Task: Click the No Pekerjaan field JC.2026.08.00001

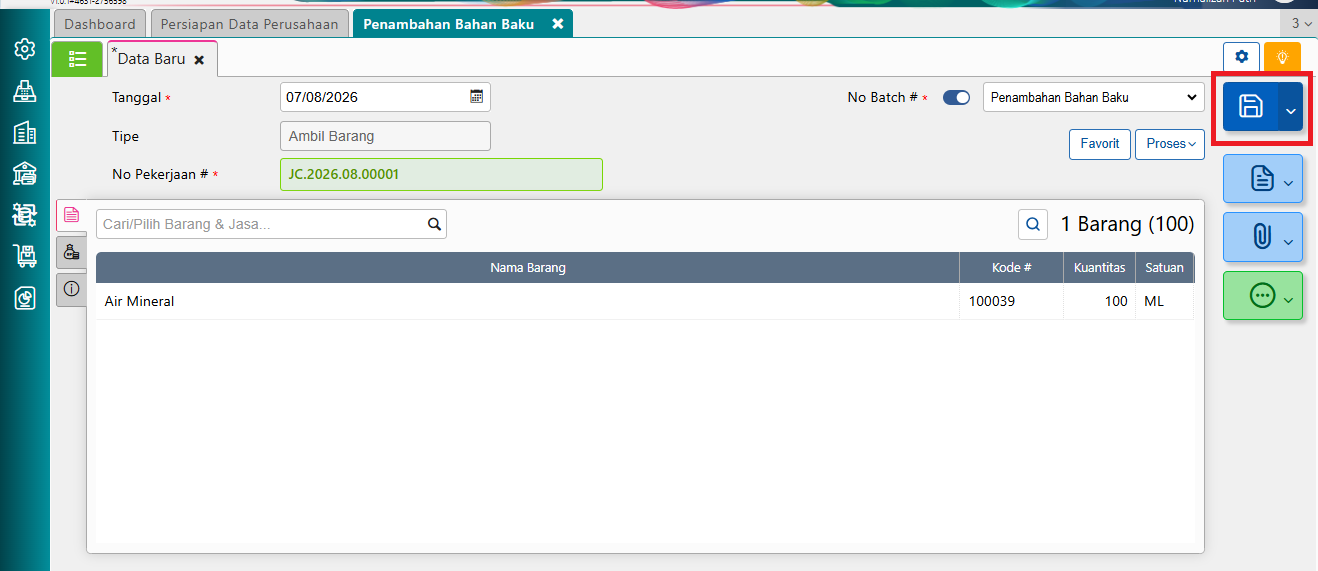Action: 441,174
